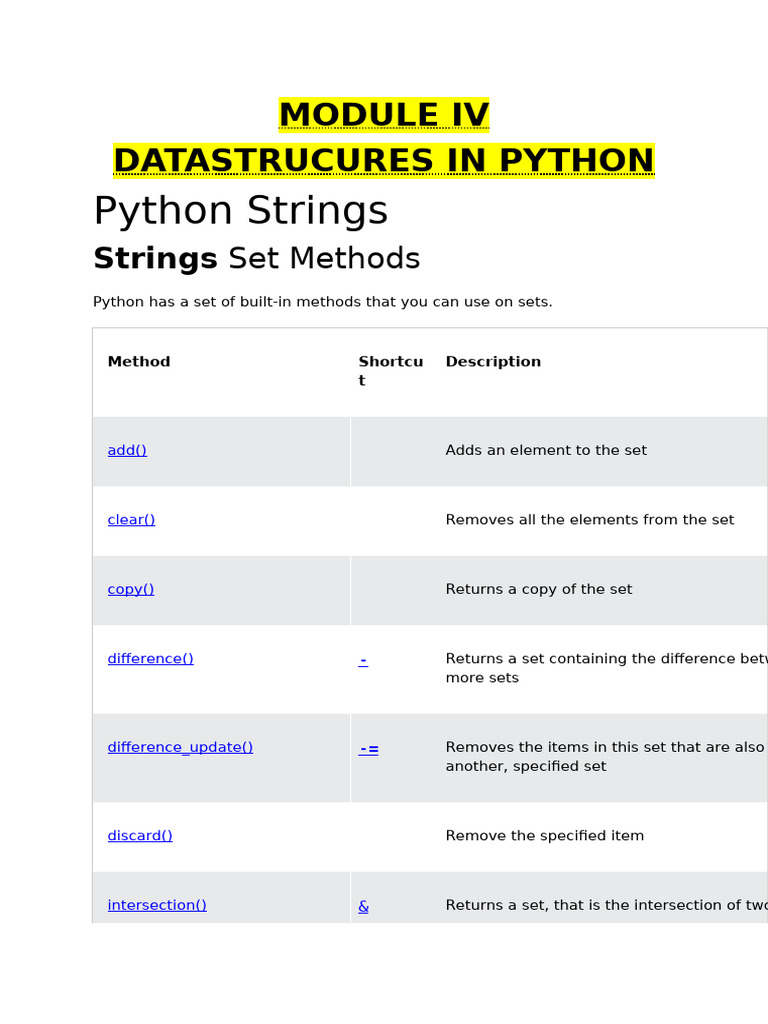This screenshot has height=1024, width=768.
Task: Click the highlighted MODULE IV heading
Action: pyautogui.click(x=384, y=116)
